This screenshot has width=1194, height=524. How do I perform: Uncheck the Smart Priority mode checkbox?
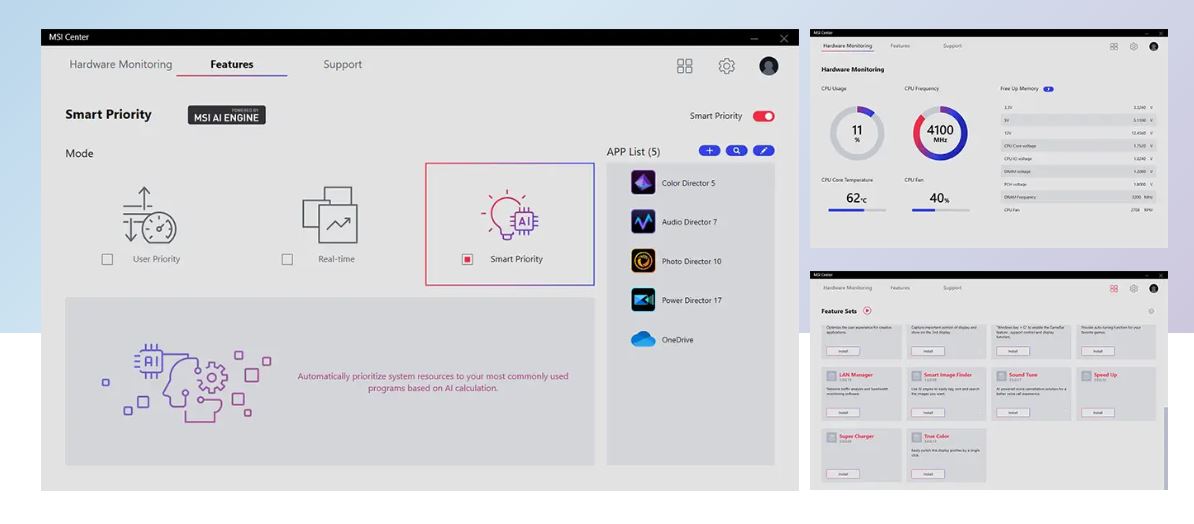coord(467,260)
